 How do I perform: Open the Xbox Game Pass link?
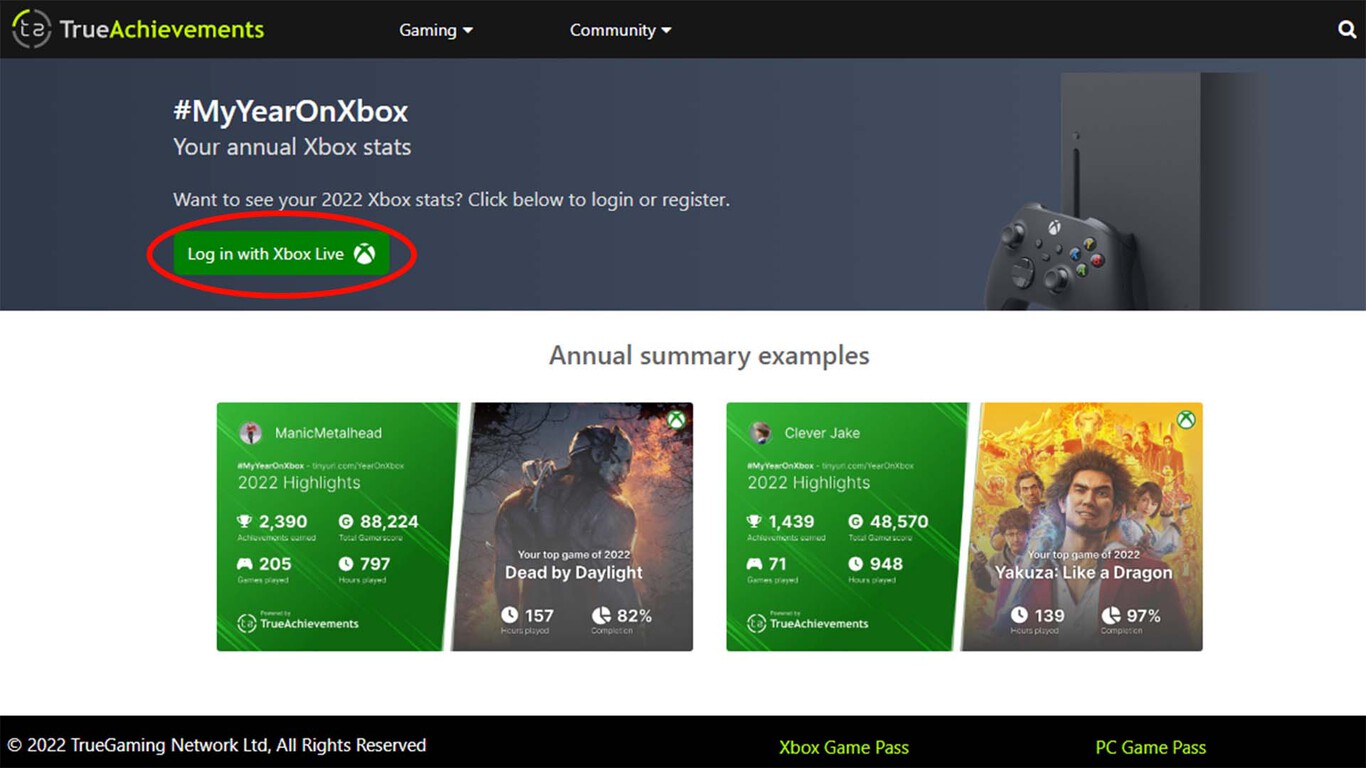[x=843, y=747]
